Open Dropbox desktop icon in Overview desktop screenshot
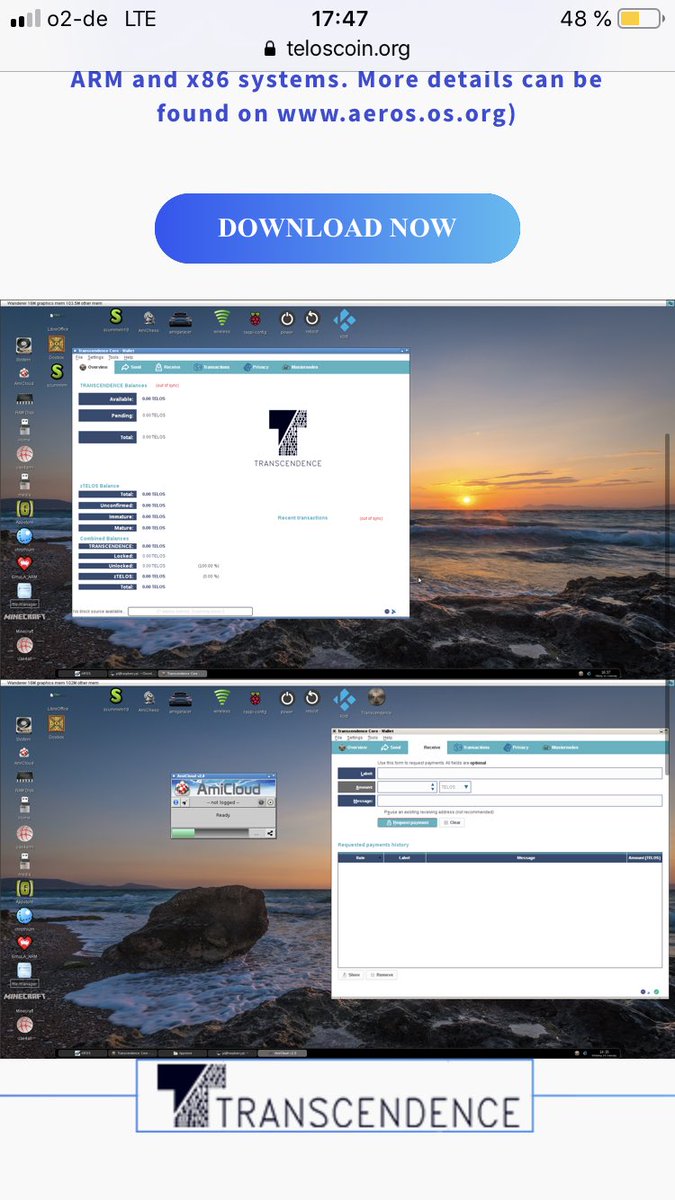 (x=56, y=344)
